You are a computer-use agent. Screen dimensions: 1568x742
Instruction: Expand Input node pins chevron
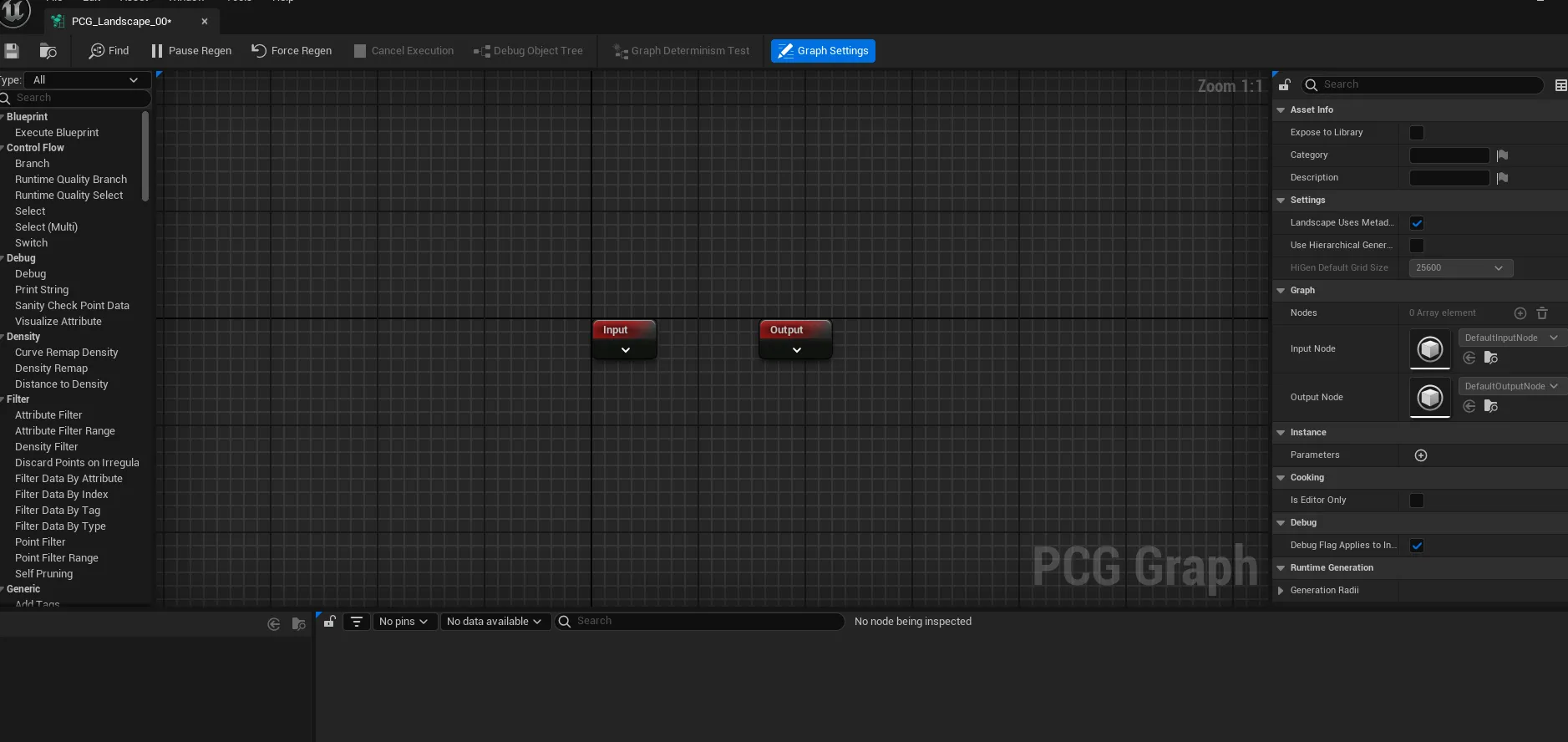pyautogui.click(x=625, y=350)
